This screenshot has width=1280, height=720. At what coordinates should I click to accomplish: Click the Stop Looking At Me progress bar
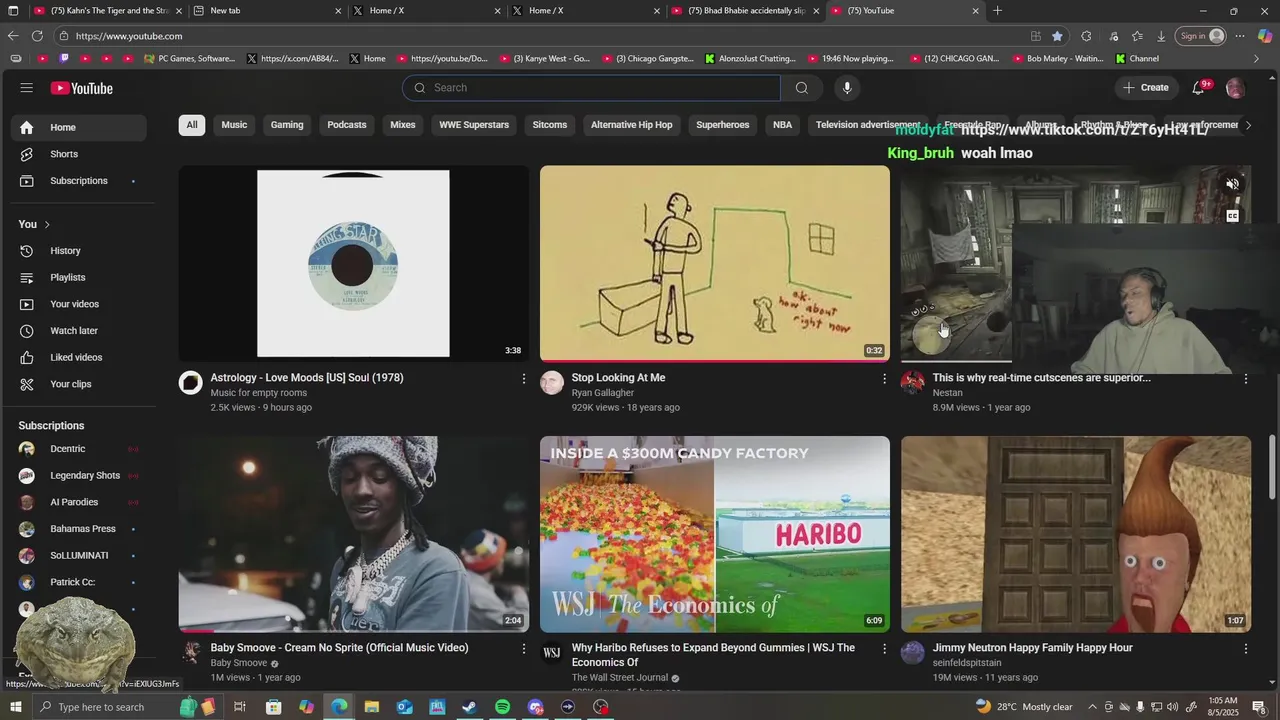[715, 360]
